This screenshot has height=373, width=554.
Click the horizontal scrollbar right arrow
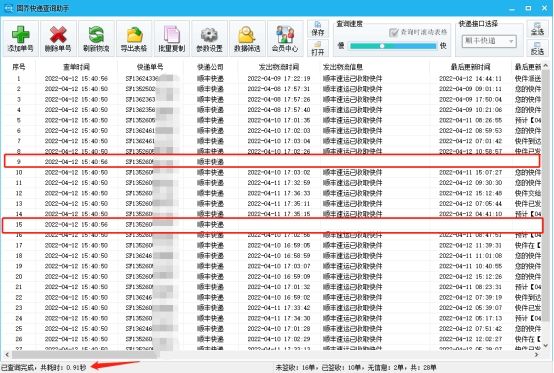point(537,354)
